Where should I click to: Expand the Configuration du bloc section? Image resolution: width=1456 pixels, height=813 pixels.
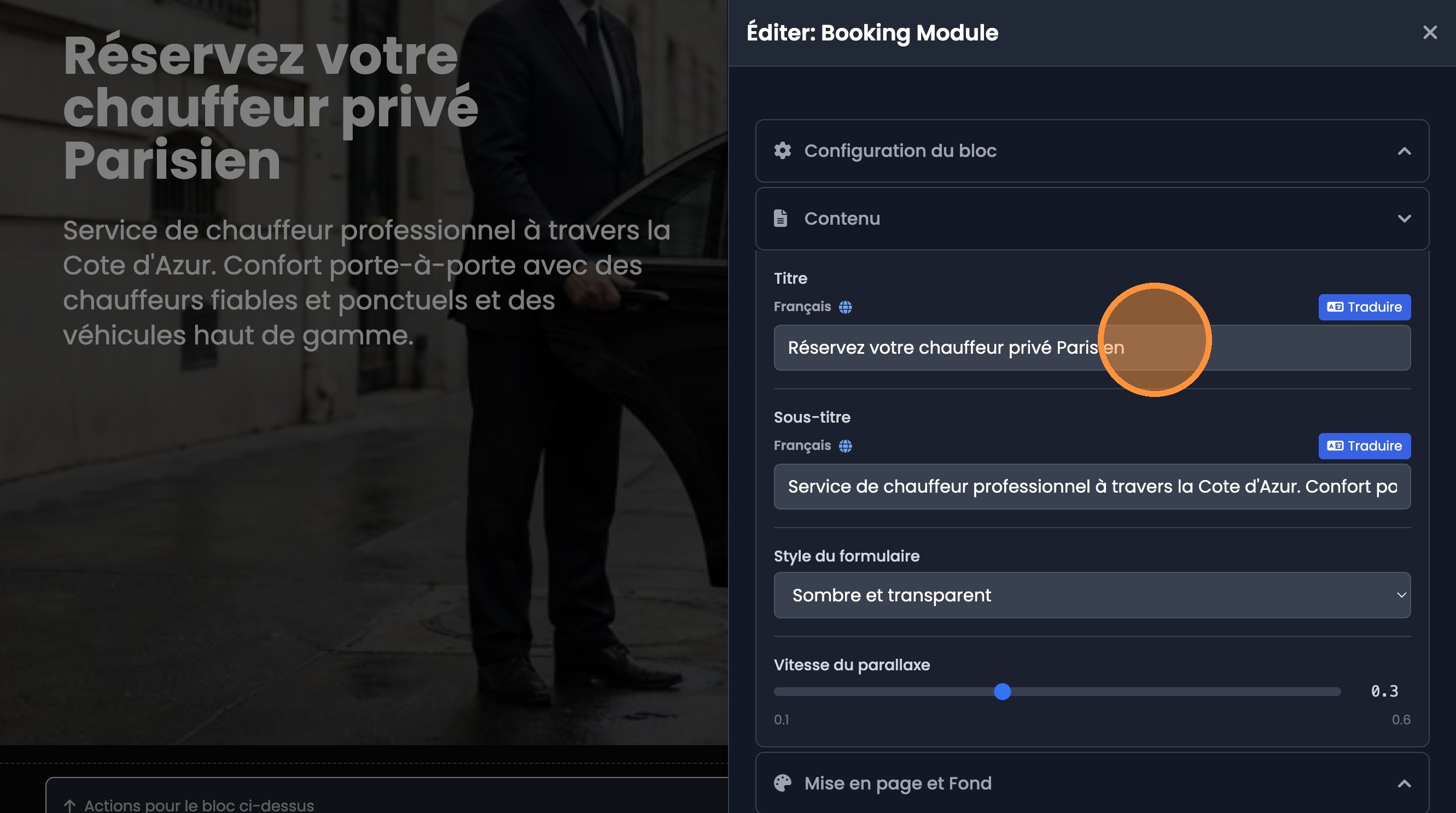pos(1404,151)
